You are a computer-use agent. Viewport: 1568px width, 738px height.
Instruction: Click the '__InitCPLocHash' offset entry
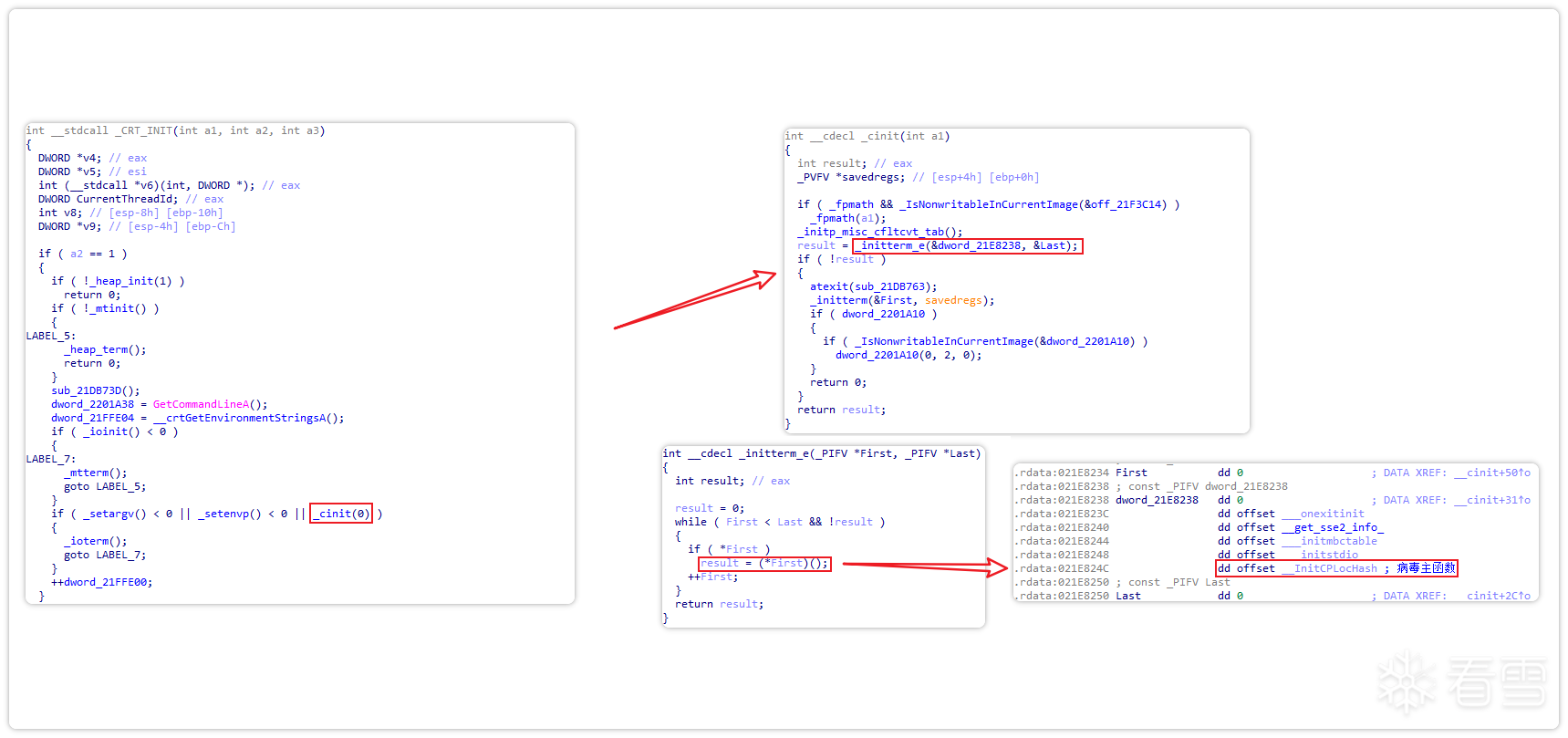(x=1330, y=568)
